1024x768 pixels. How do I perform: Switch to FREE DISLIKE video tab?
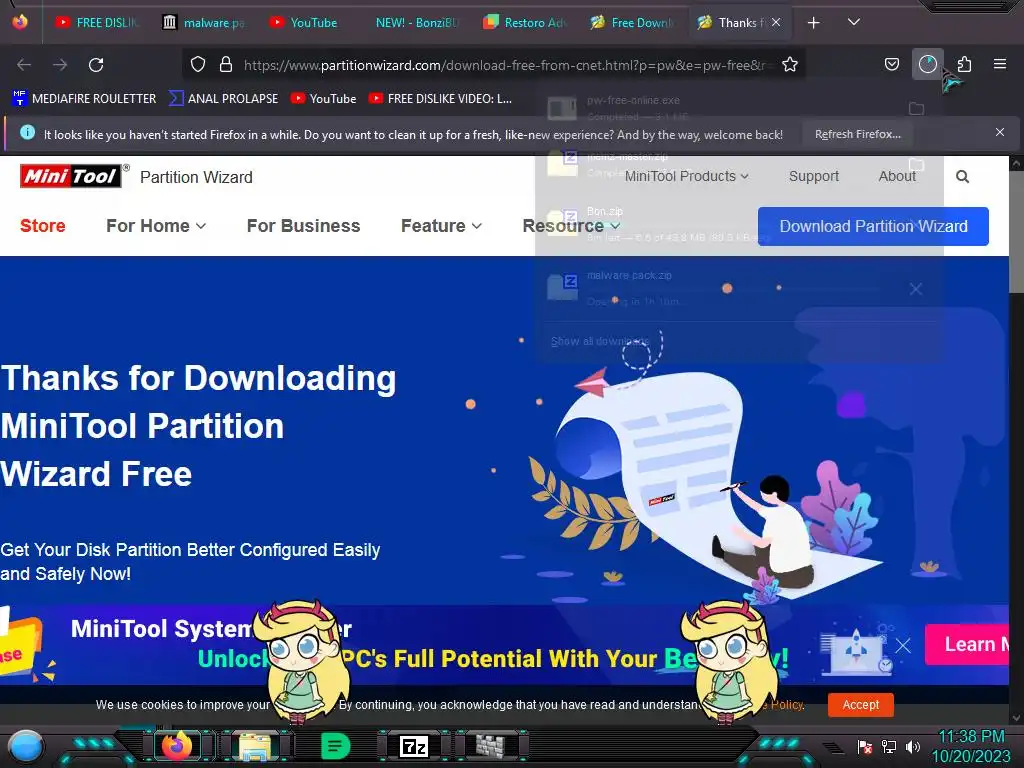(97, 23)
